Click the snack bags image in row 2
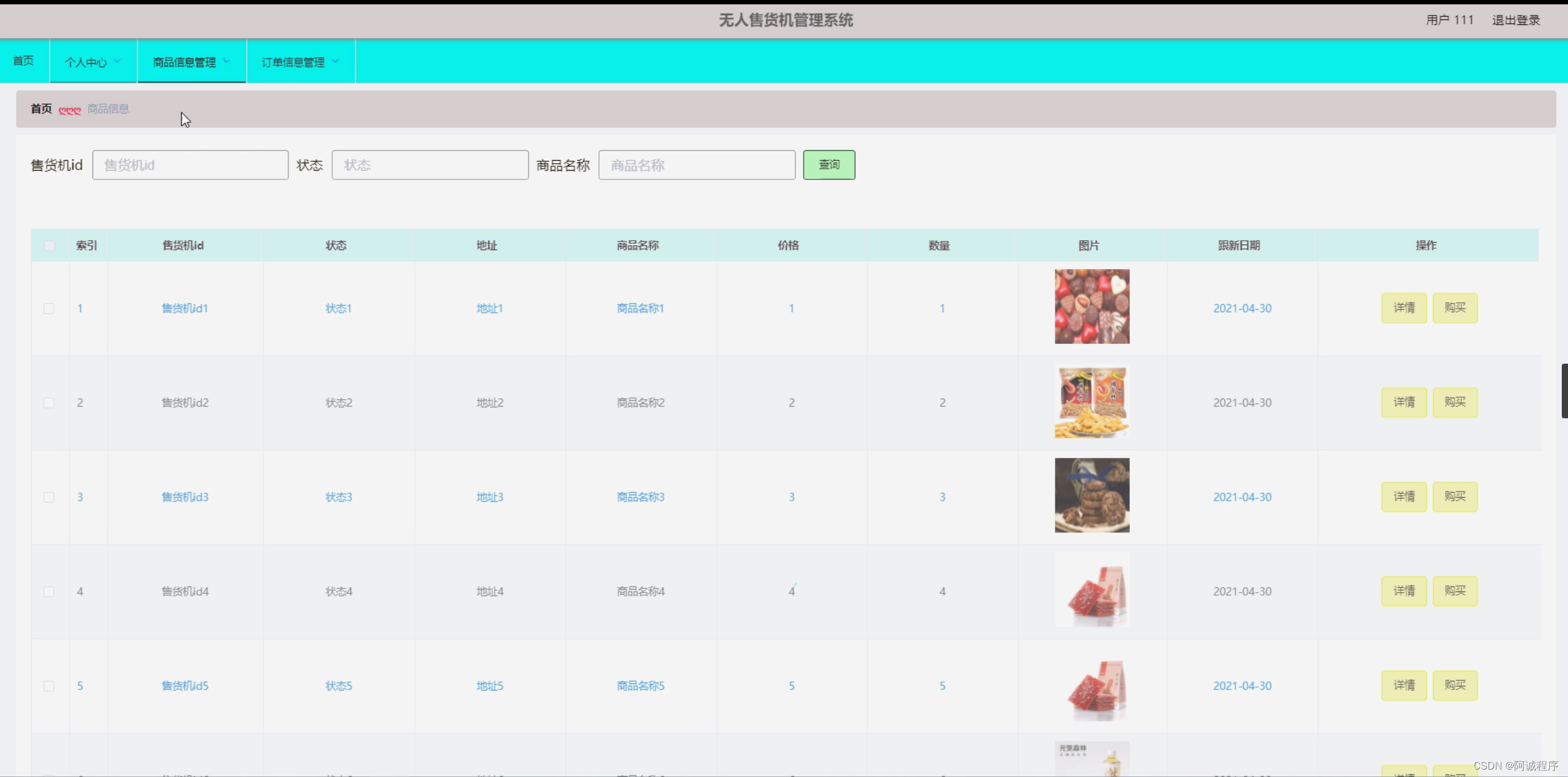This screenshot has height=777, width=1568. (x=1091, y=402)
